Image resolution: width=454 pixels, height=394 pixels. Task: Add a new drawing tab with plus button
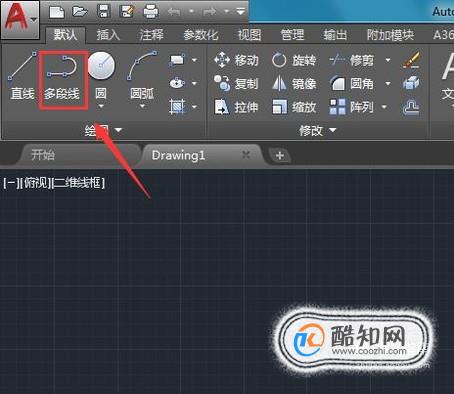click(x=280, y=155)
